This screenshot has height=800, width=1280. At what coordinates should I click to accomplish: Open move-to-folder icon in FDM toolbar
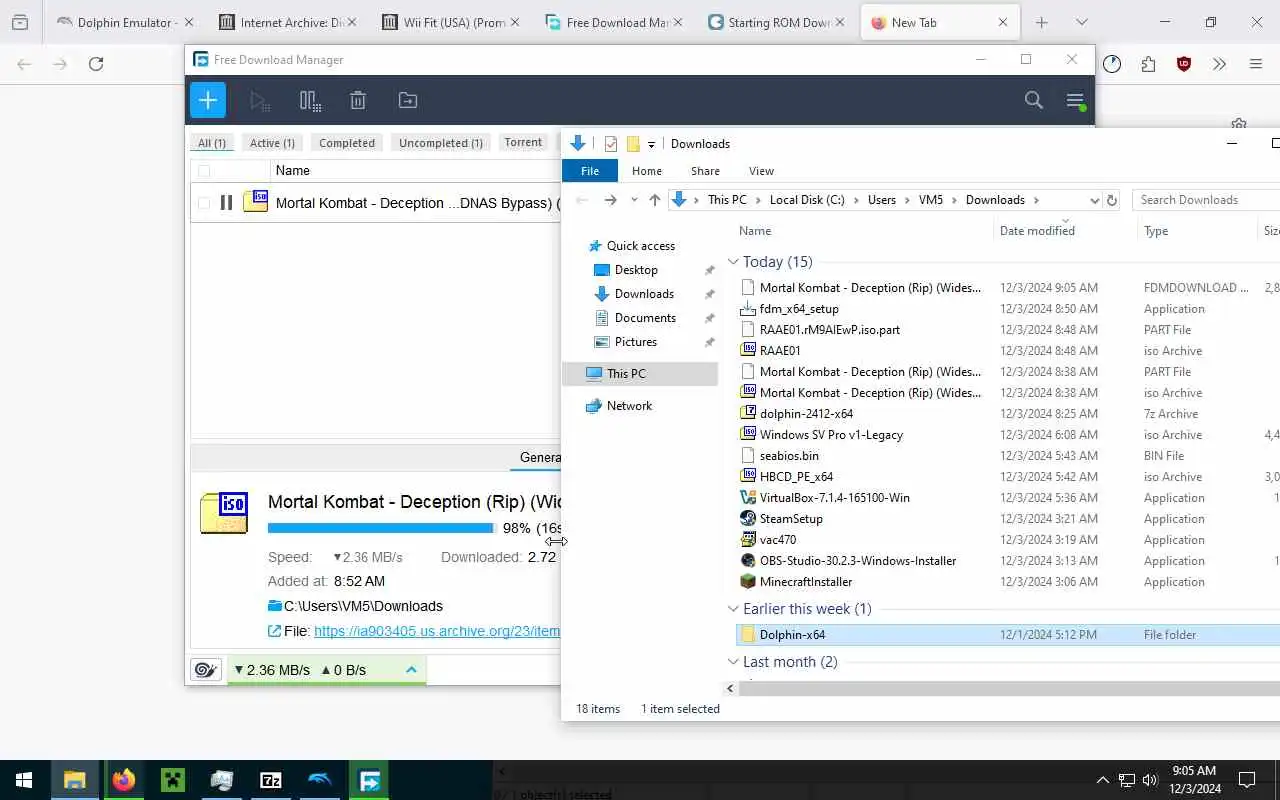(408, 100)
